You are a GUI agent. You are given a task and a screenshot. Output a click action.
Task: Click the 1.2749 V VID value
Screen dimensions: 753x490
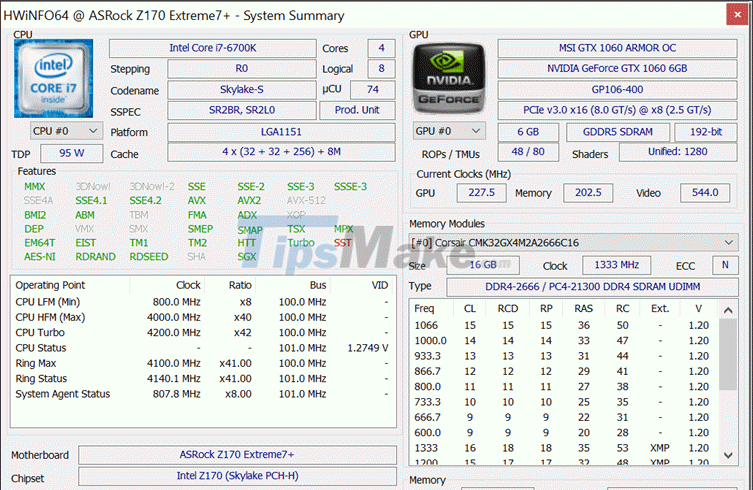click(x=368, y=348)
